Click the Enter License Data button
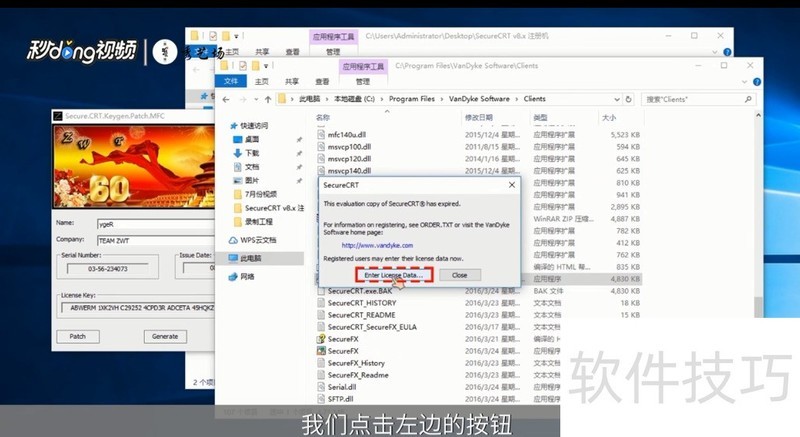The image size is (800, 437). coord(394,275)
